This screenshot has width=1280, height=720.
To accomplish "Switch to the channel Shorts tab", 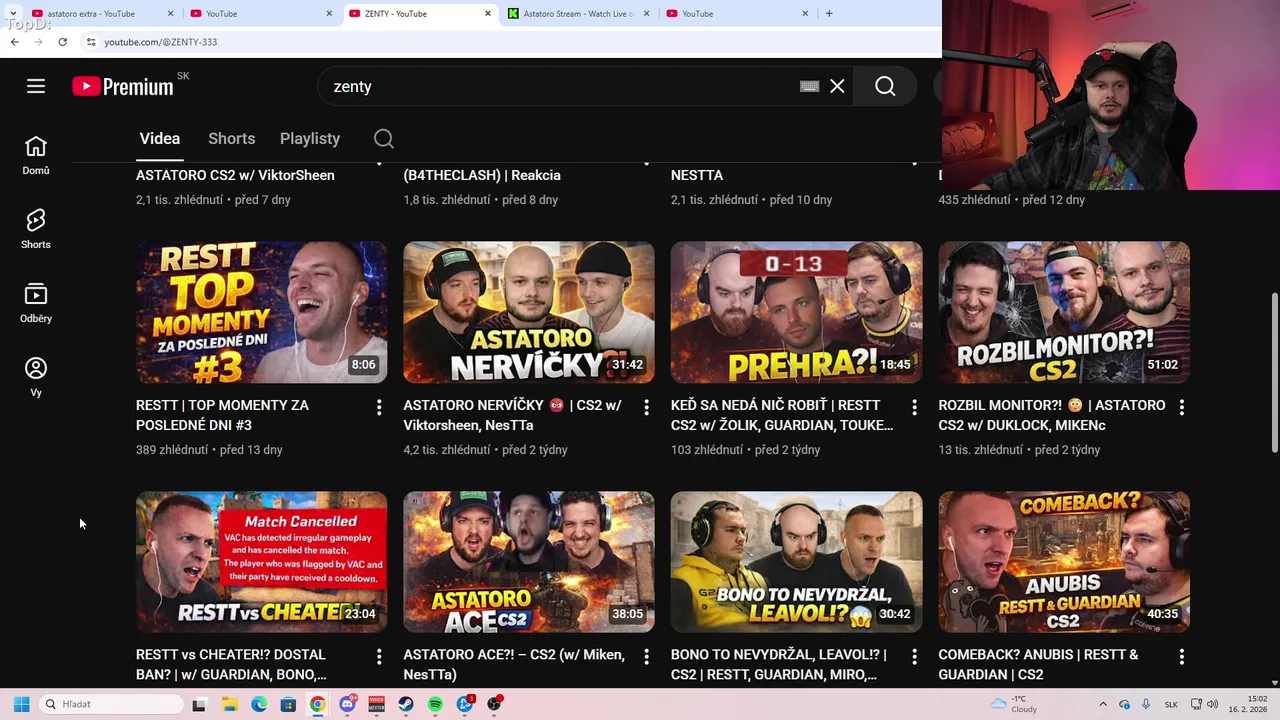I will (231, 138).
